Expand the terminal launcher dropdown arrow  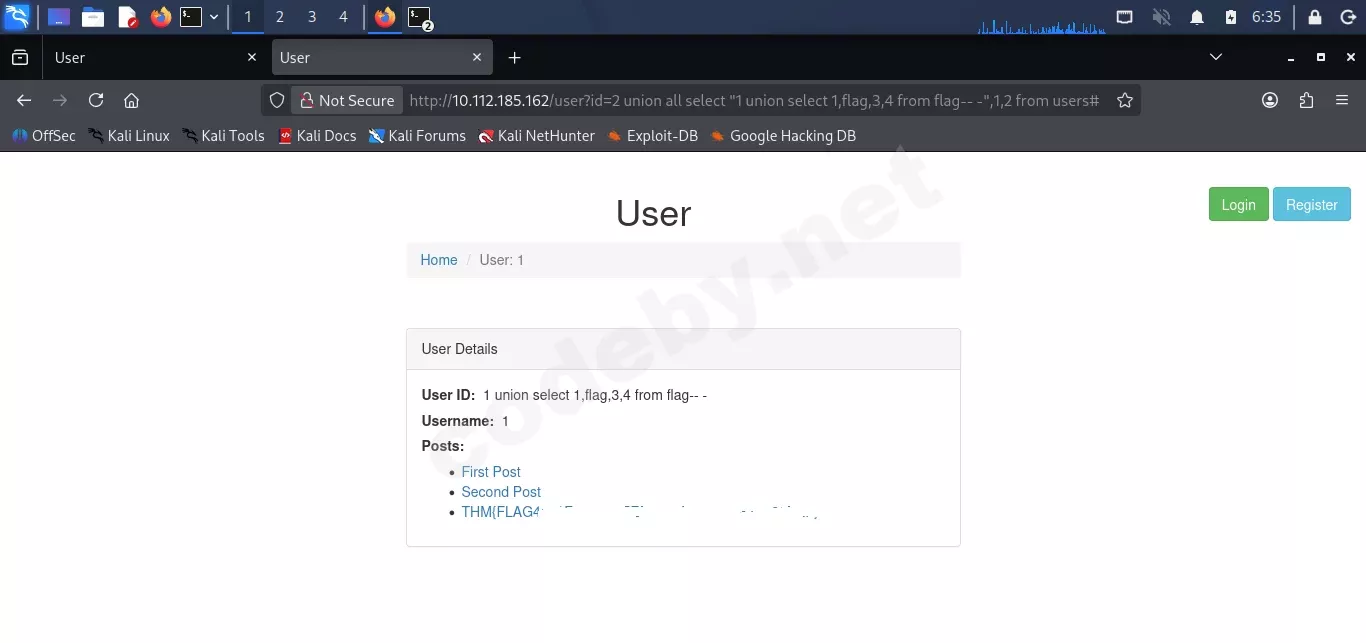(214, 17)
